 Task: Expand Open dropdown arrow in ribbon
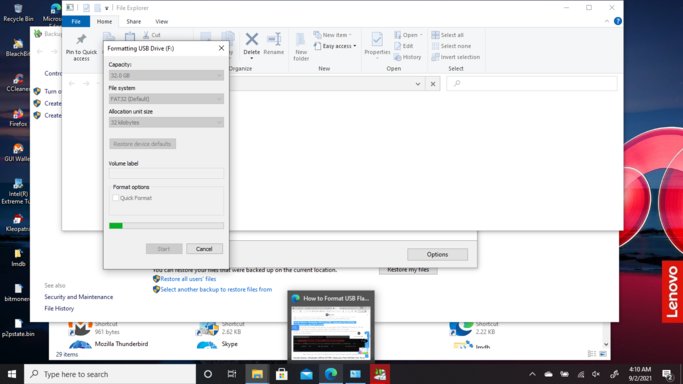[x=421, y=35]
